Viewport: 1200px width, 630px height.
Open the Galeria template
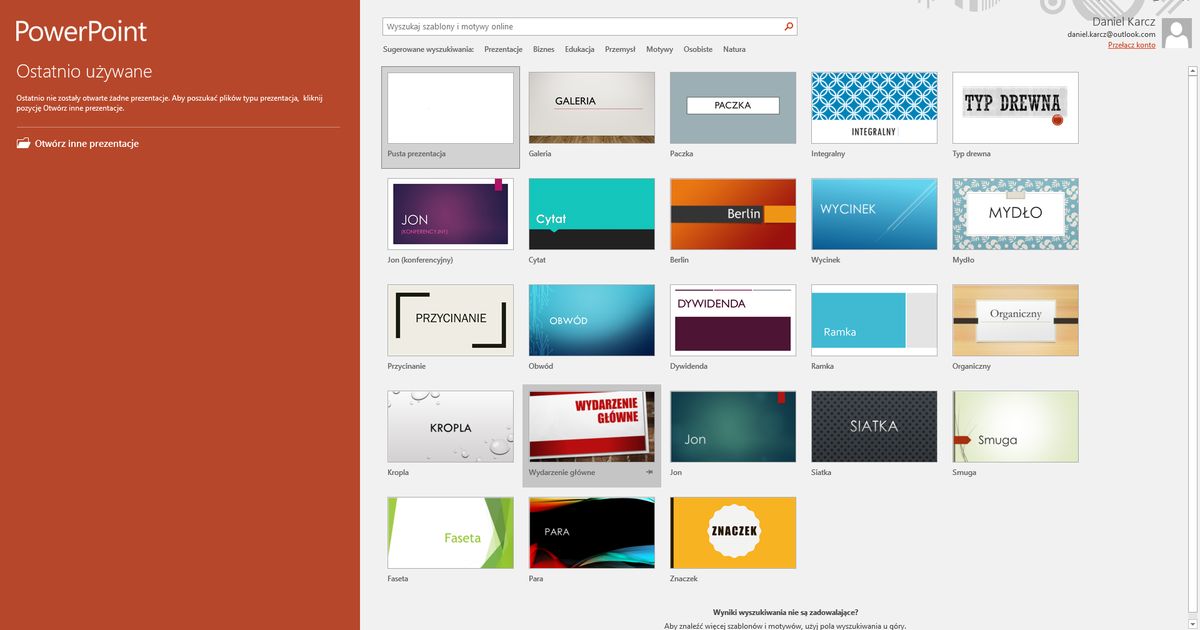coord(591,107)
